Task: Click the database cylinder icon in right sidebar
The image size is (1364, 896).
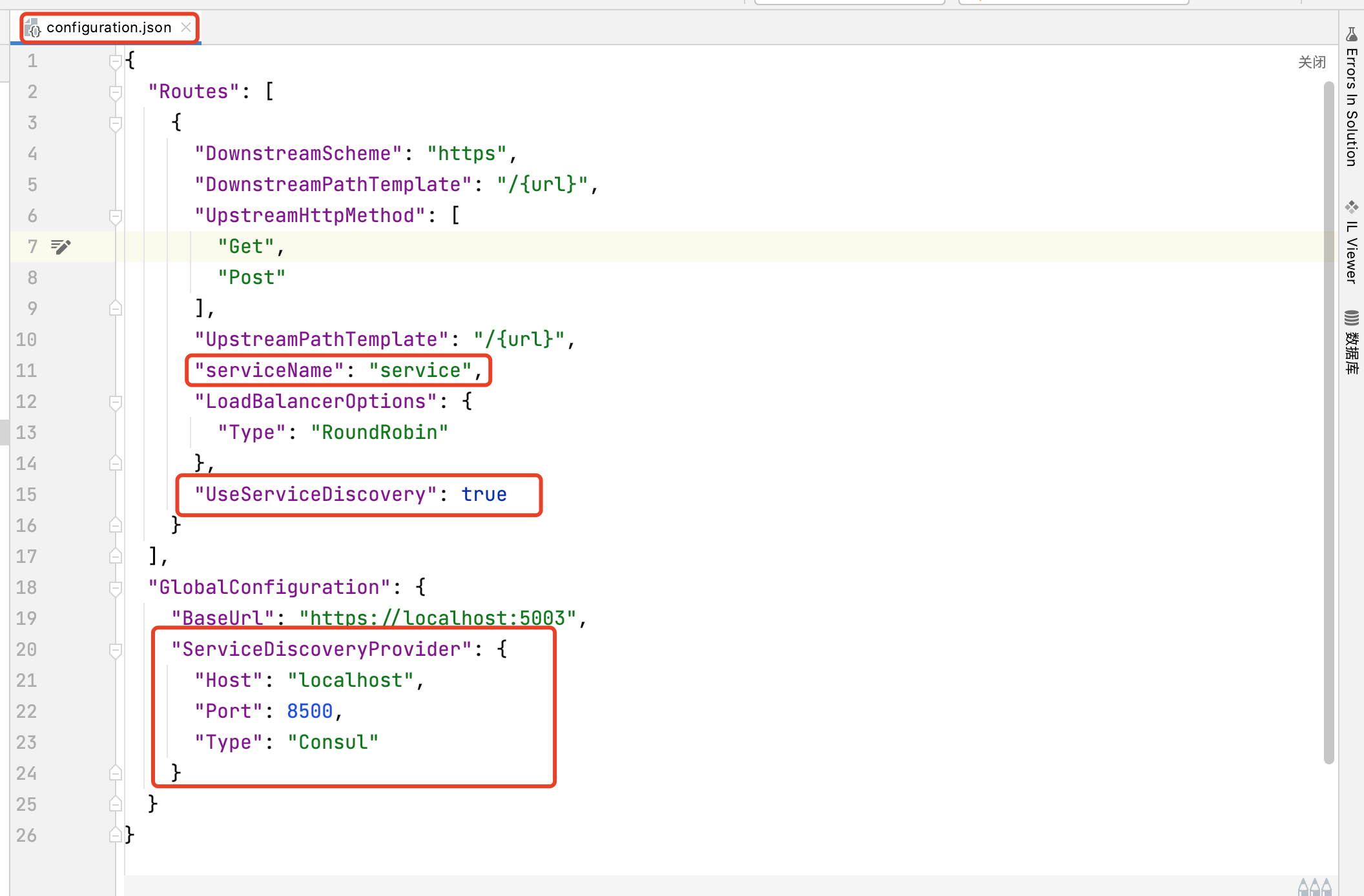Action: 1351,318
